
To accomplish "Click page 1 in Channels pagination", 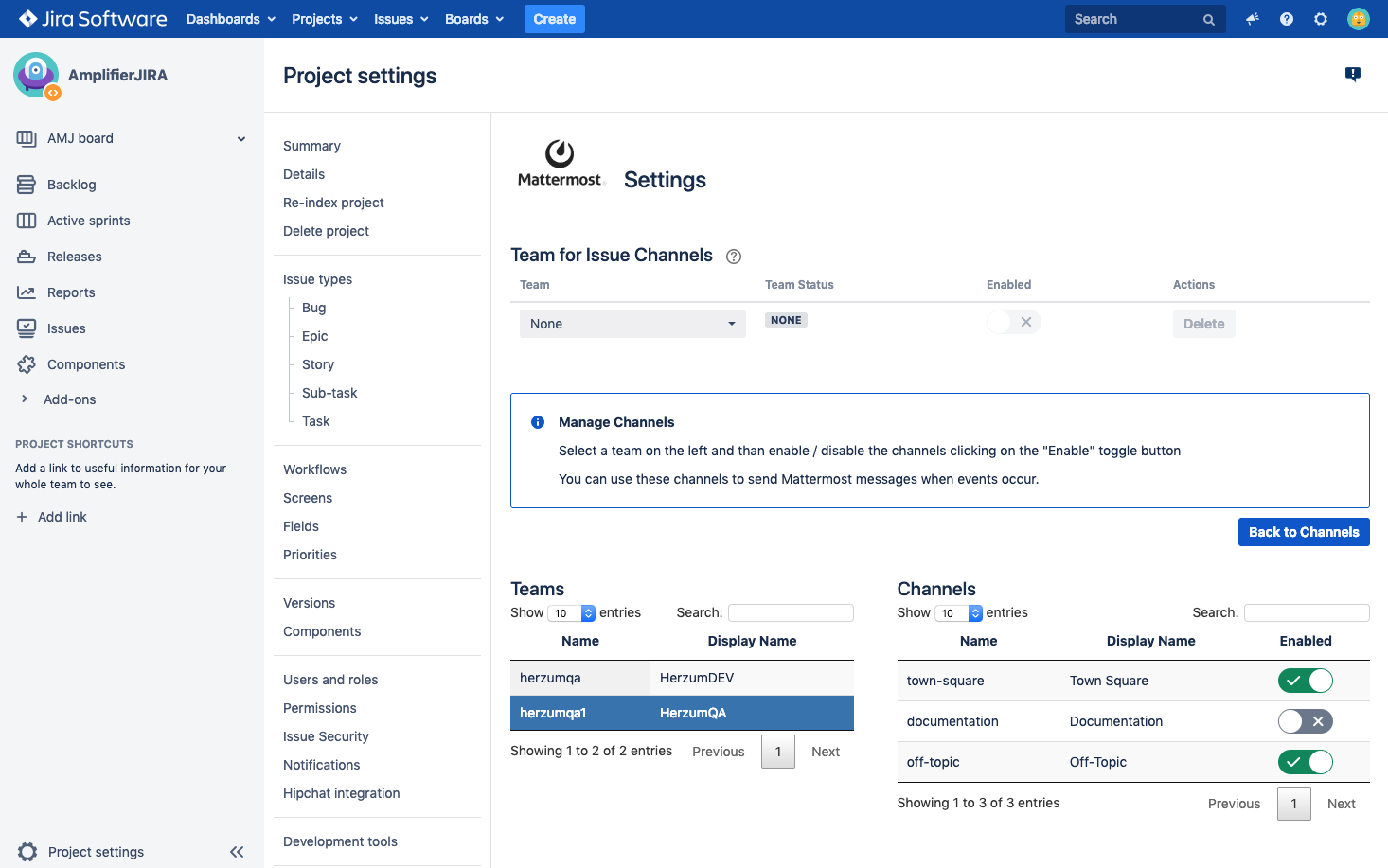I will pos(1294,804).
